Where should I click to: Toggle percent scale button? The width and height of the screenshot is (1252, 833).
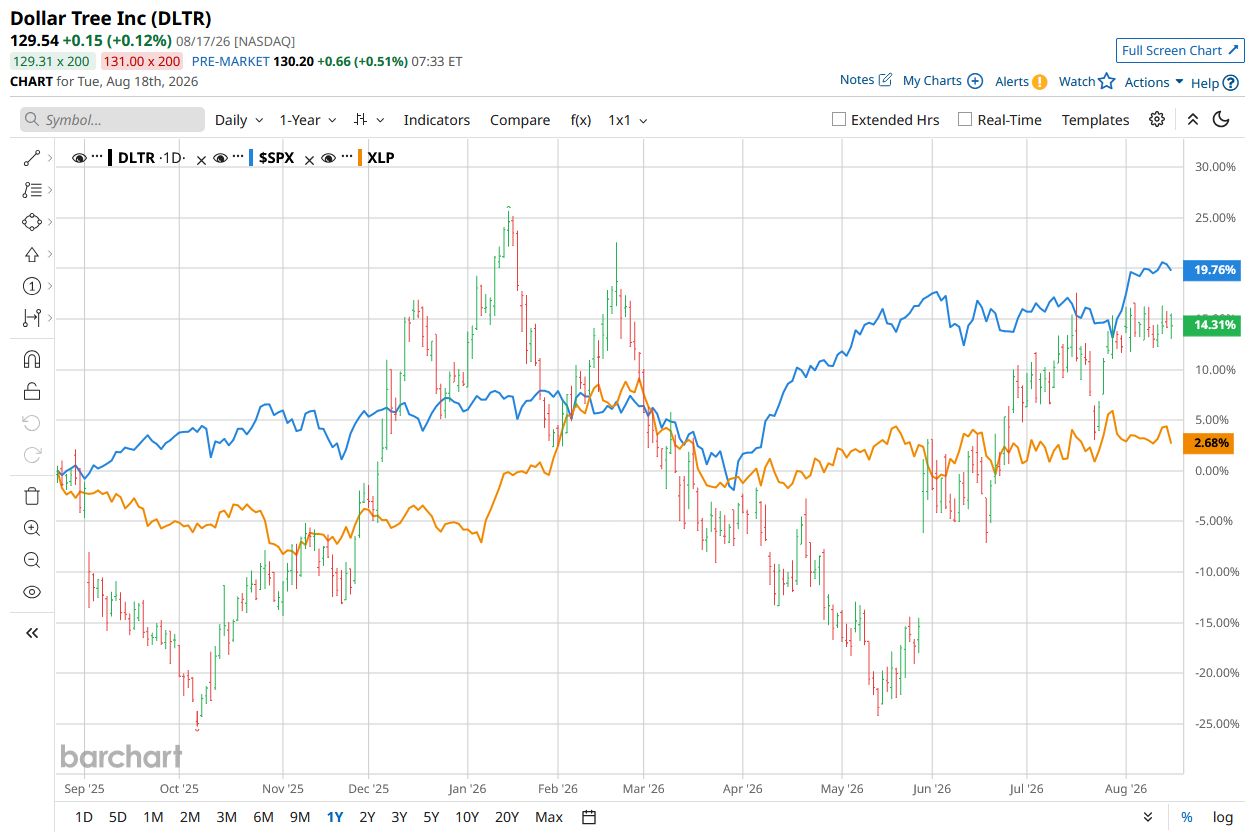1186,817
